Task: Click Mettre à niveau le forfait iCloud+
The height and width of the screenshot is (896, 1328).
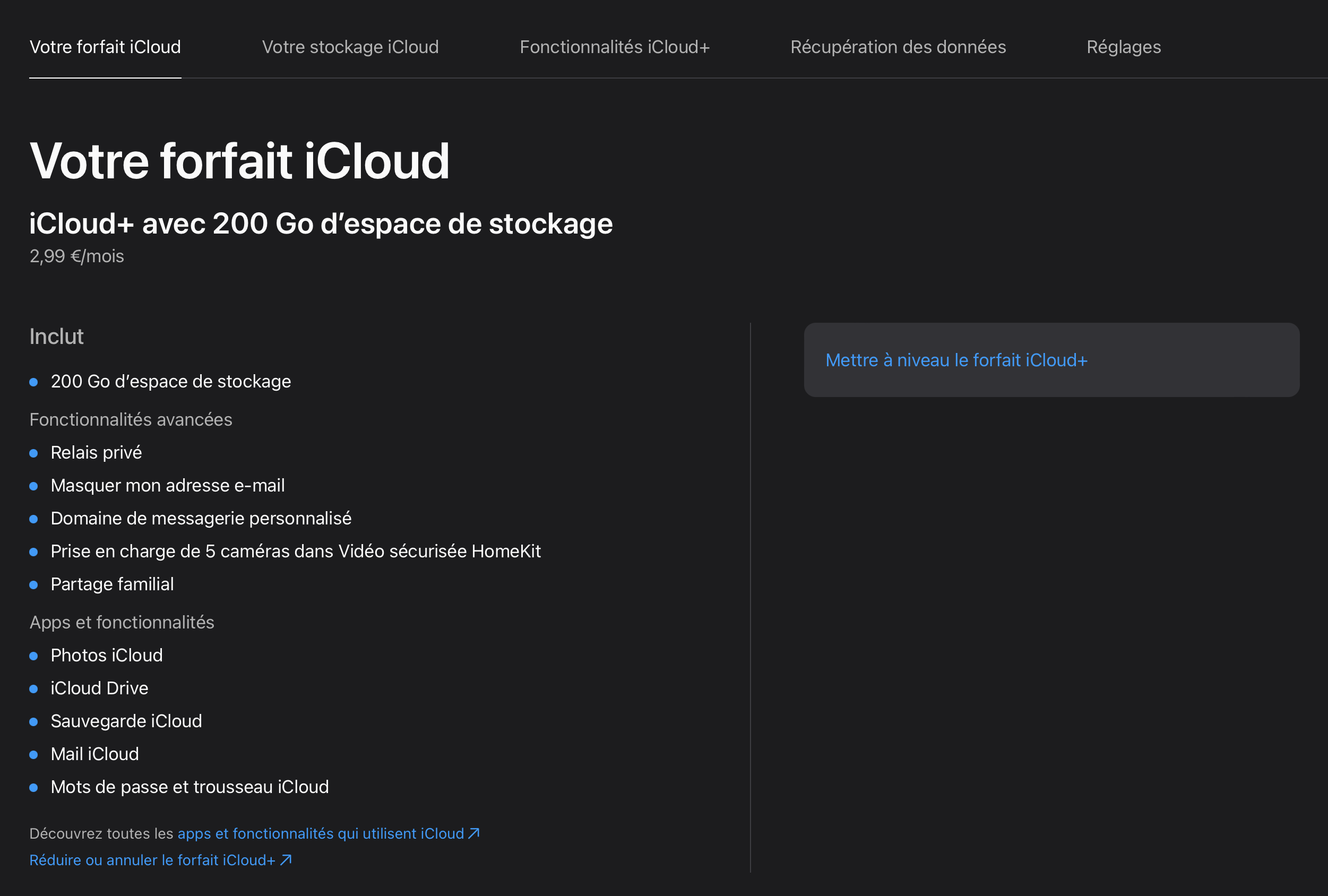Action: pyautogui.click(x=956, y=360)
